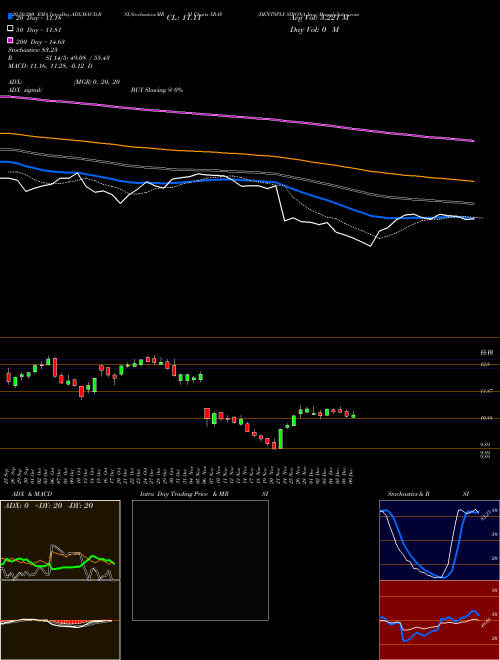Click the 10.88 price axis label
Image resolution: width=500 pixels, height=660 pixels.
click(x=486, y=418)
